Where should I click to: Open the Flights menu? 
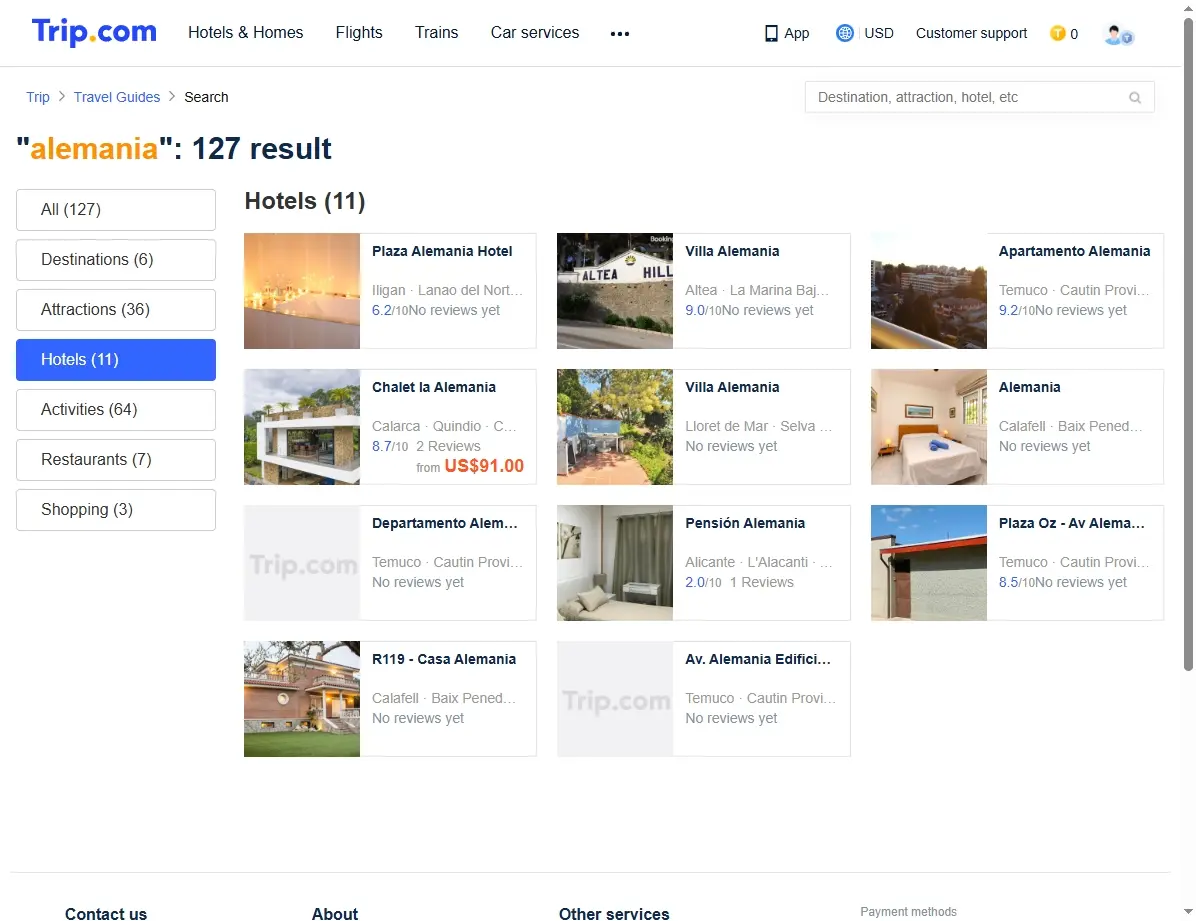(358, 33)
